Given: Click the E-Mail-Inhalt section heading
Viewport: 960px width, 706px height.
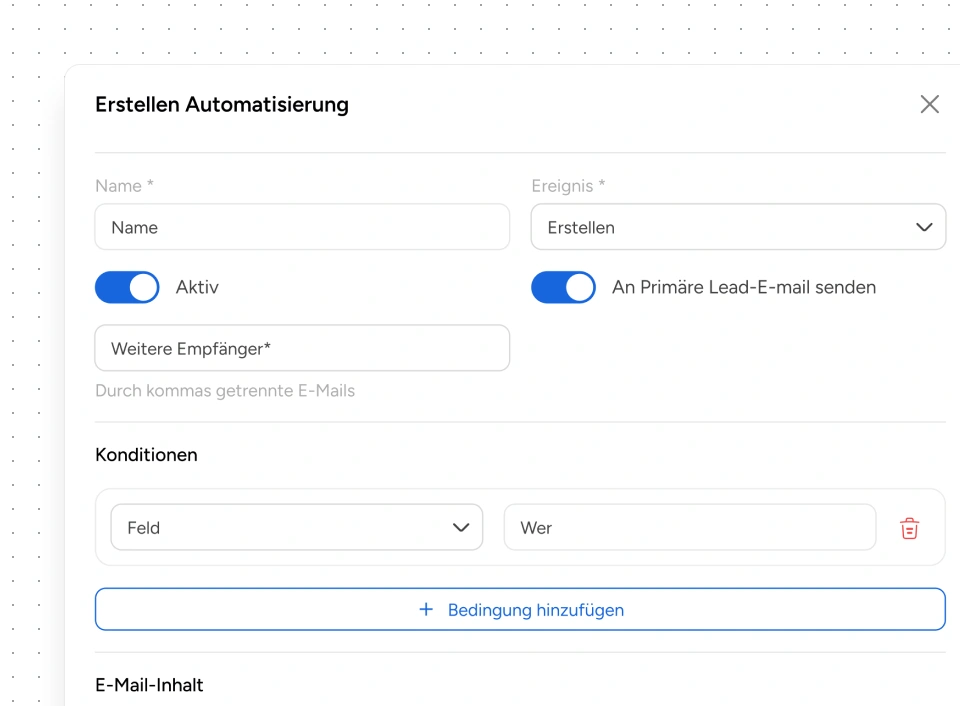Looking at the screenshot, I should (x=149, y=685).
